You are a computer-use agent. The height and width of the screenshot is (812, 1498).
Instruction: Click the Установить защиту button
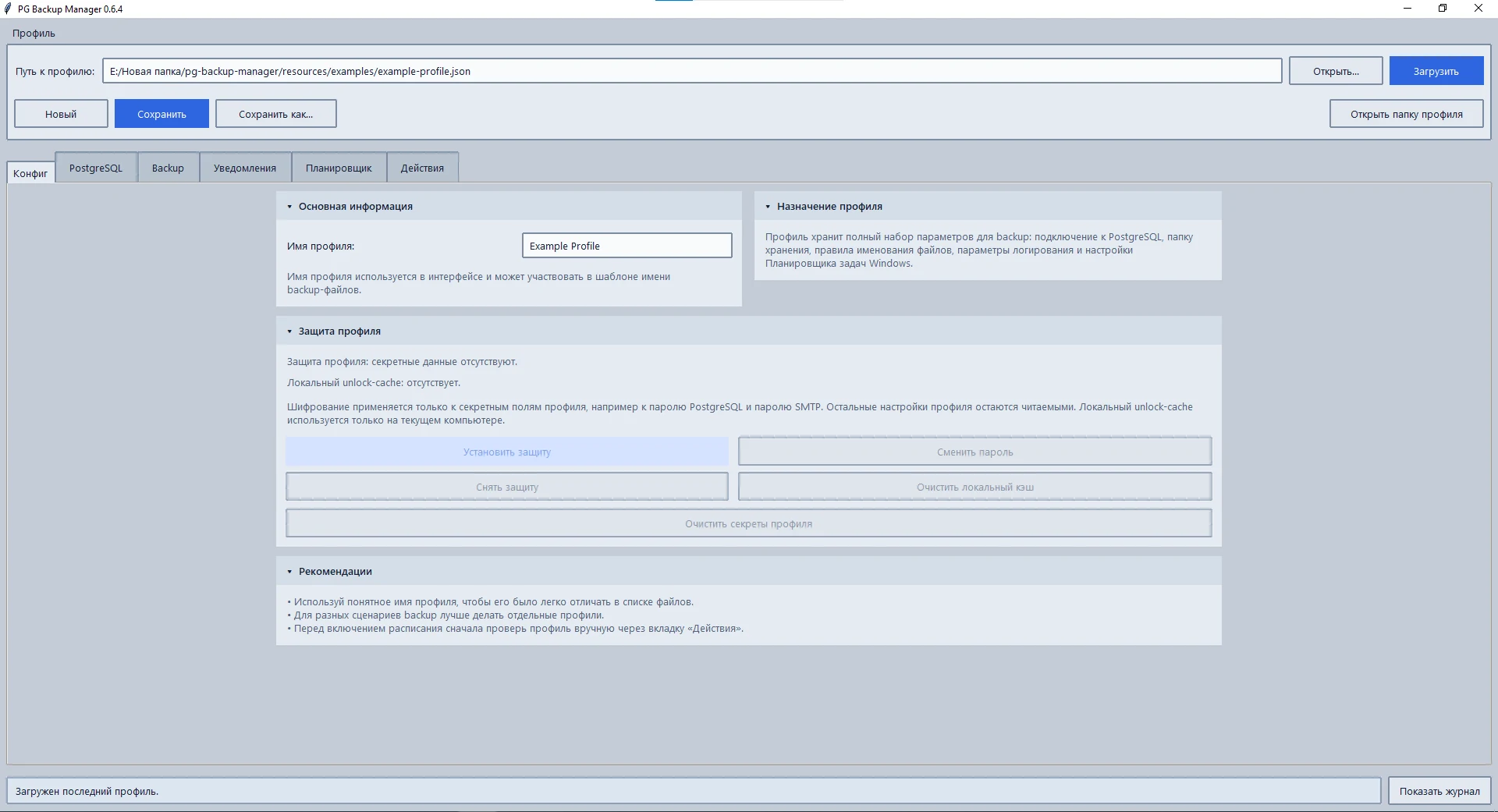pyautogui.click(x=507, y=452)
